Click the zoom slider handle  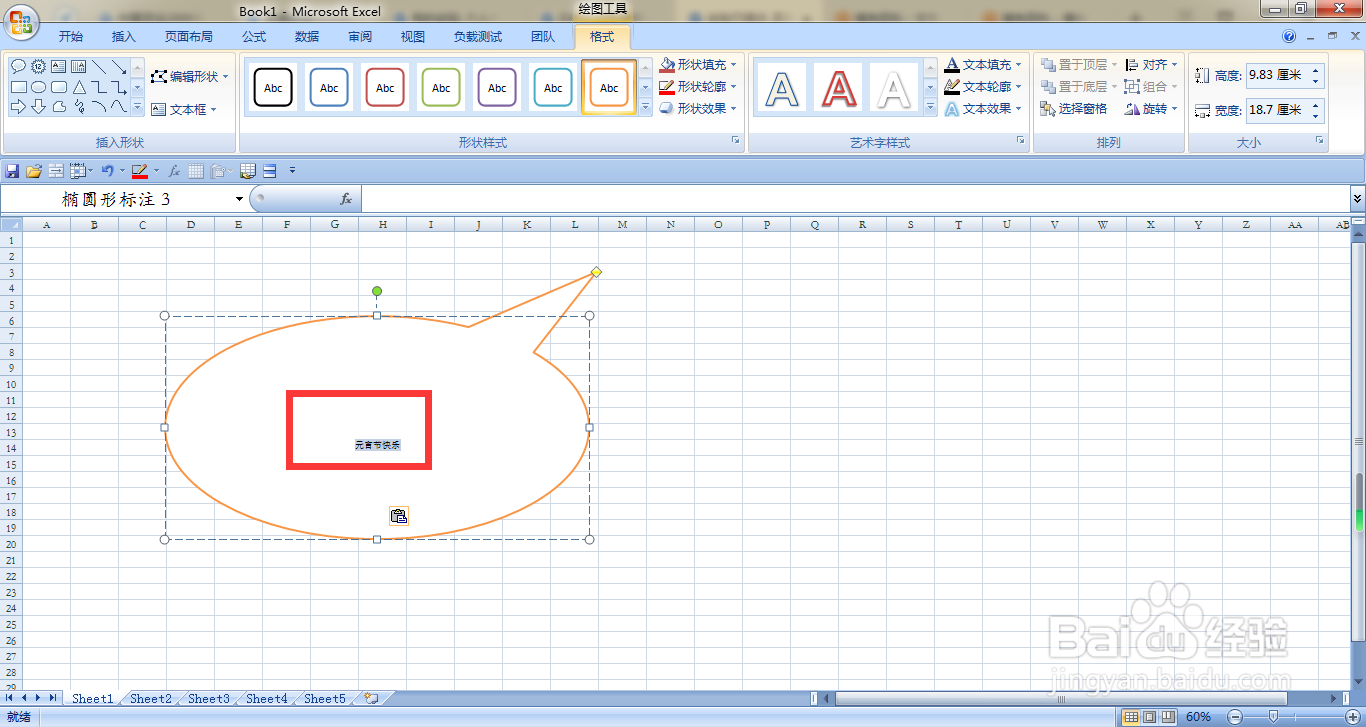coord(1273,717)
